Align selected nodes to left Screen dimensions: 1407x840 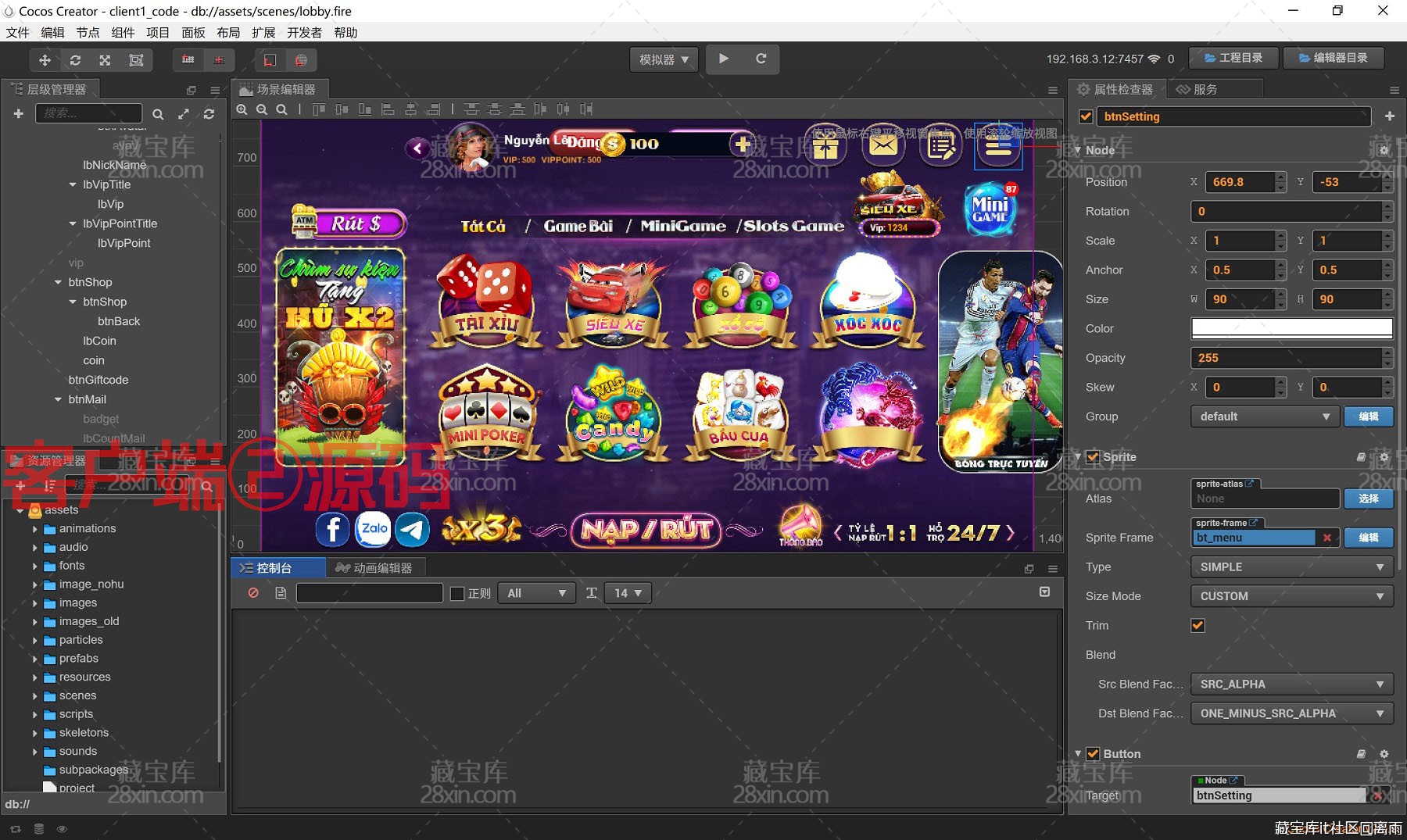(388, 109)
